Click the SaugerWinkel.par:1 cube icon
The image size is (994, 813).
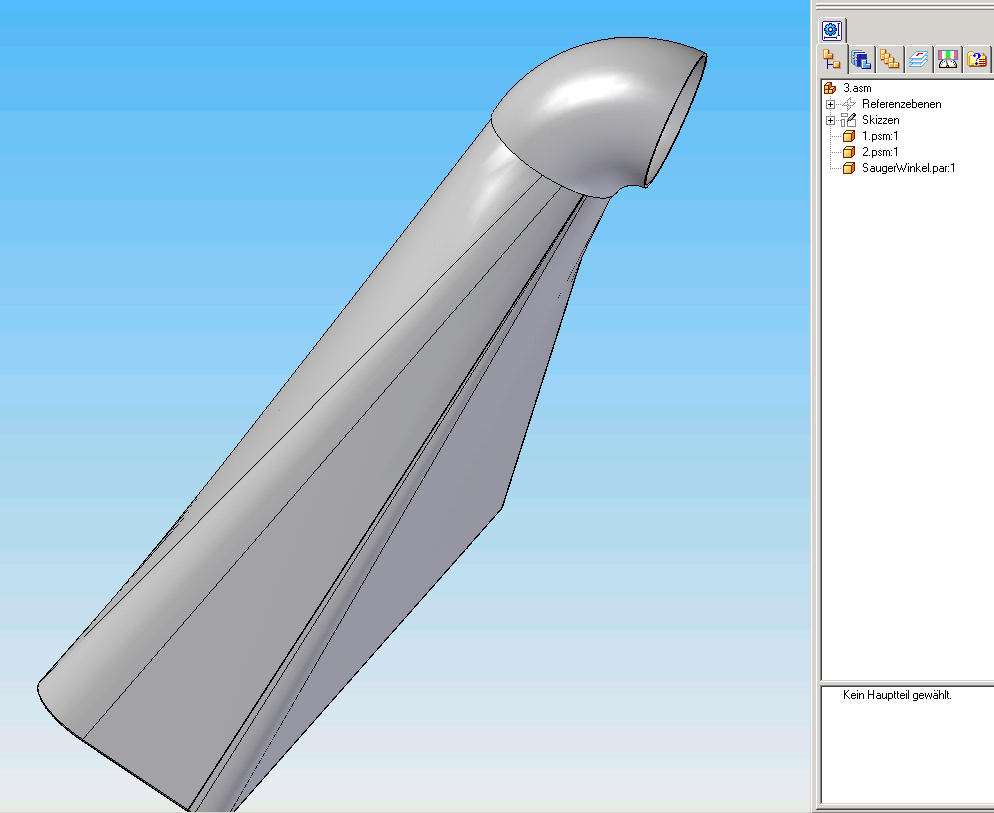point(849,168)
